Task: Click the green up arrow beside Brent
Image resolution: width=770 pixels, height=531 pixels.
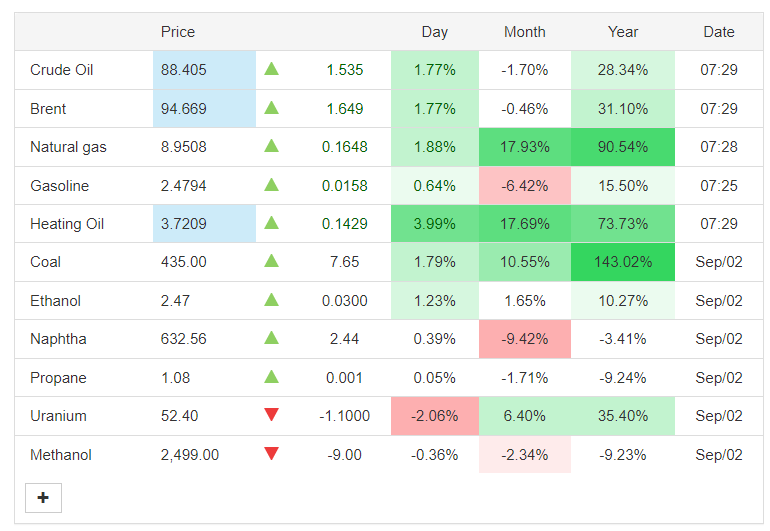Action: tap(271, 108)
